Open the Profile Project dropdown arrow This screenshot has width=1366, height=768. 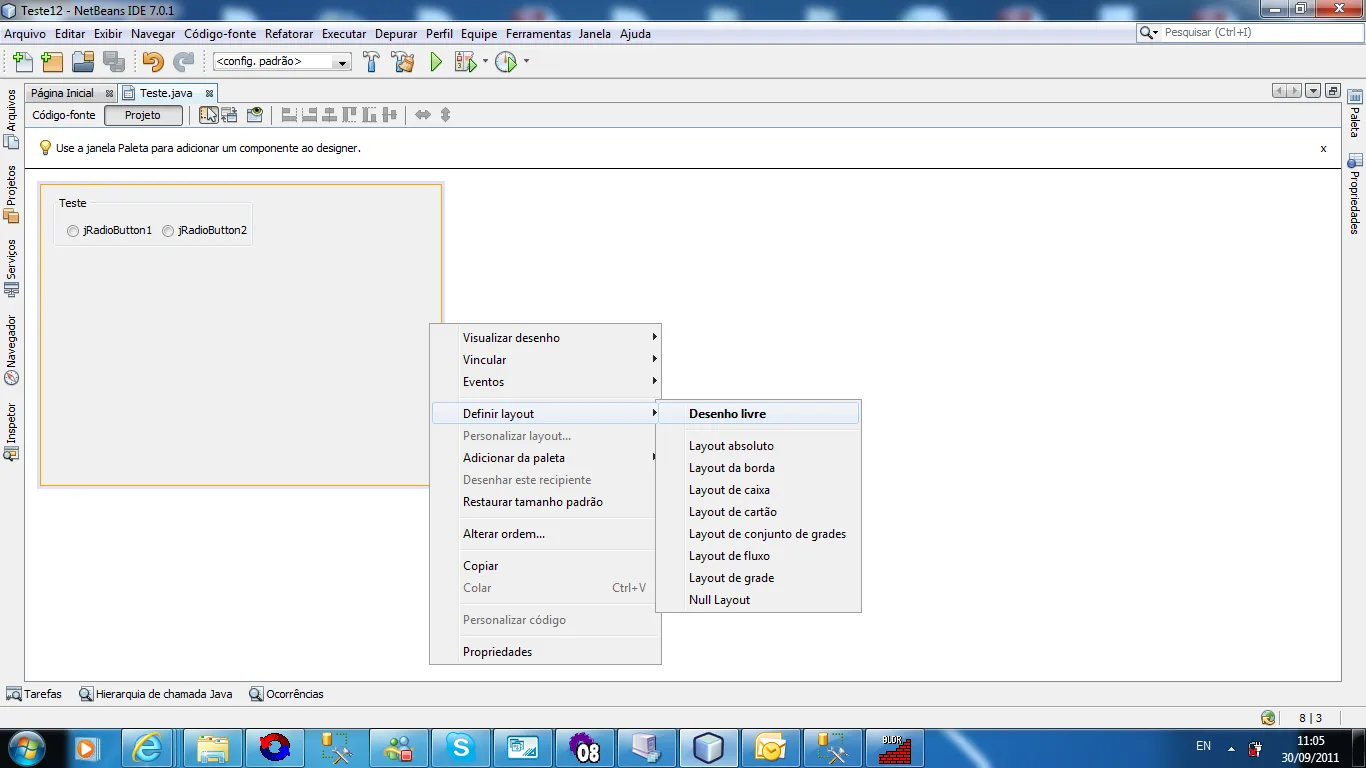pyautogui.click(x=526, y=62)
